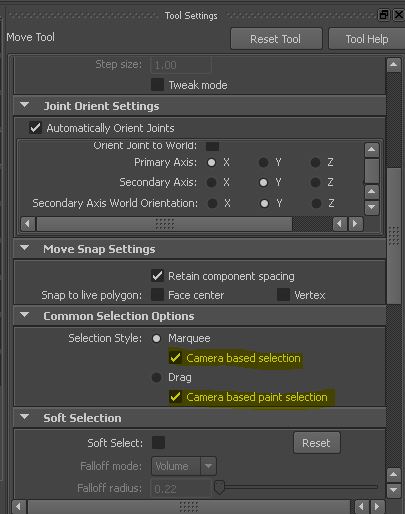Collapse Joint Orient Settings section

(24, 105)
